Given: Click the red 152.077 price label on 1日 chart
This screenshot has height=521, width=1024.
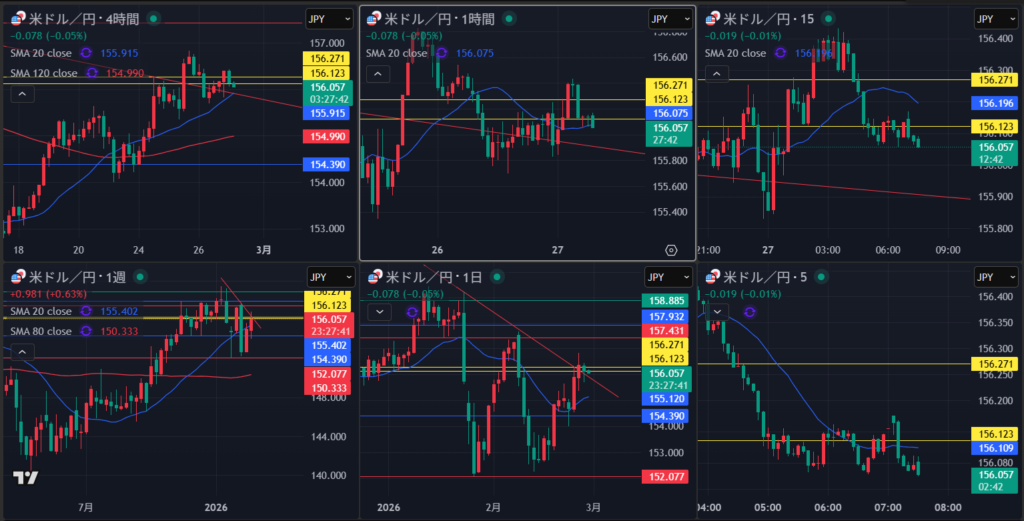Looking at the screenshot, I should pyautogui.click(x=670, y=478).
